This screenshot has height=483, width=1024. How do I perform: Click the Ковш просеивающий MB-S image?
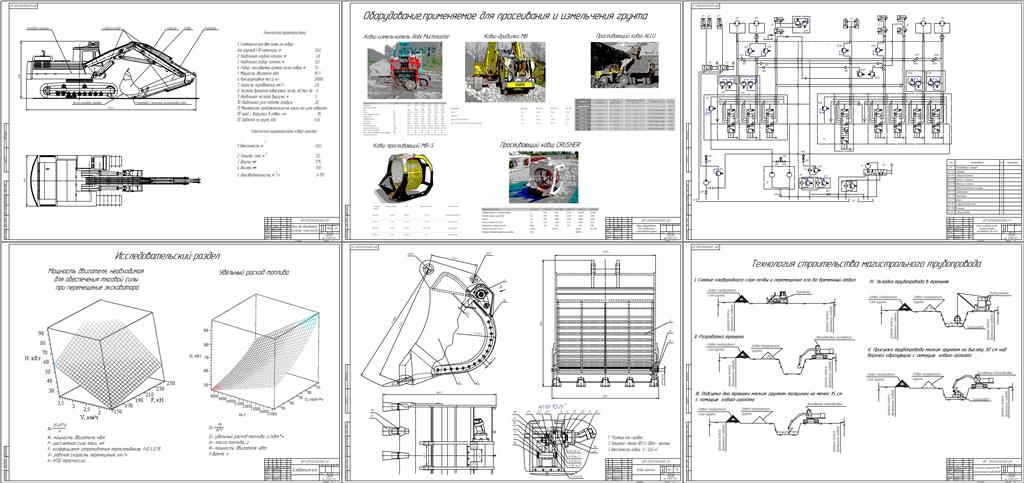[x=402, y=176]
